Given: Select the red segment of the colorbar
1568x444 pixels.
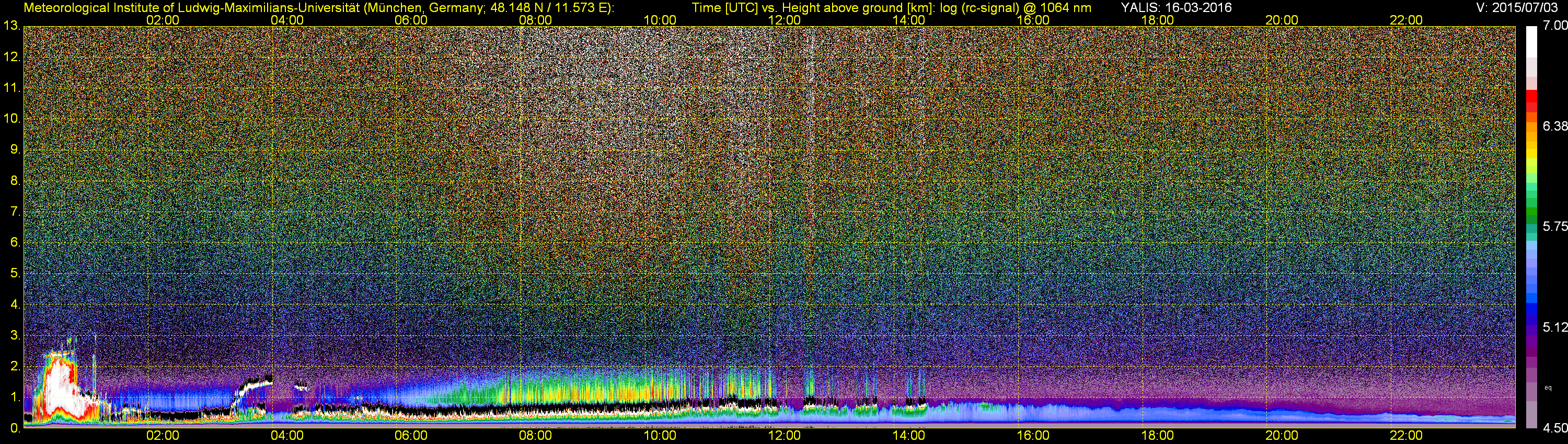Looking at the screenshot, I should tap(1531, 99).
